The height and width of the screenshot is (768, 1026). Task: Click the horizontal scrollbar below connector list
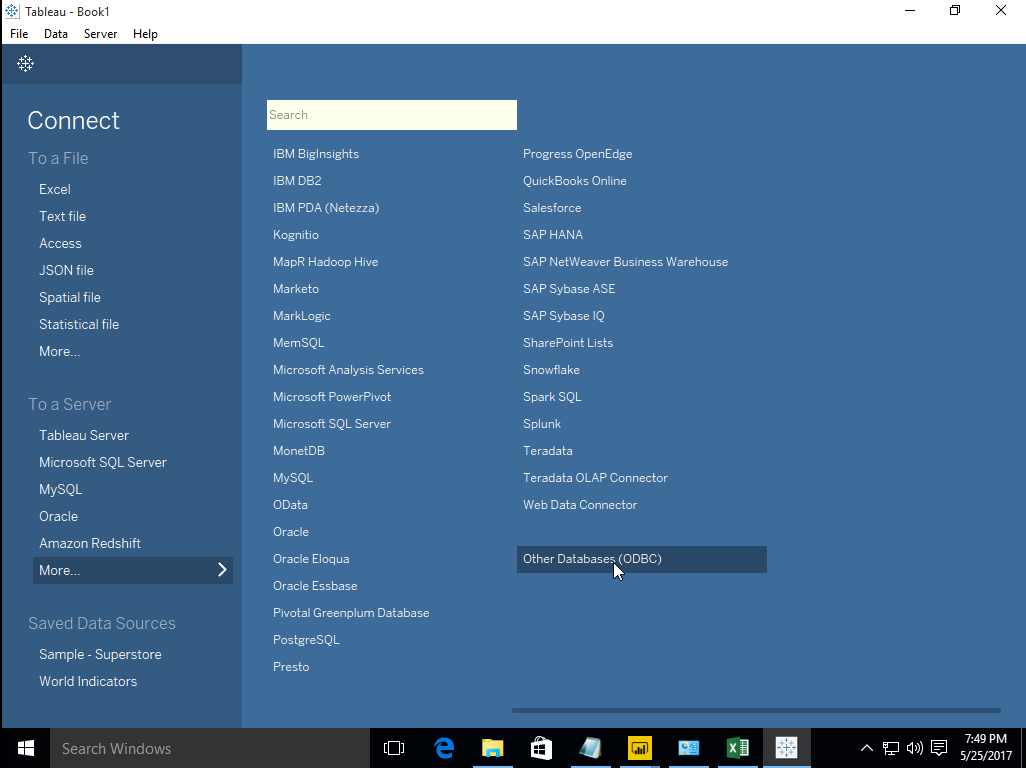[x=756, y=710]
